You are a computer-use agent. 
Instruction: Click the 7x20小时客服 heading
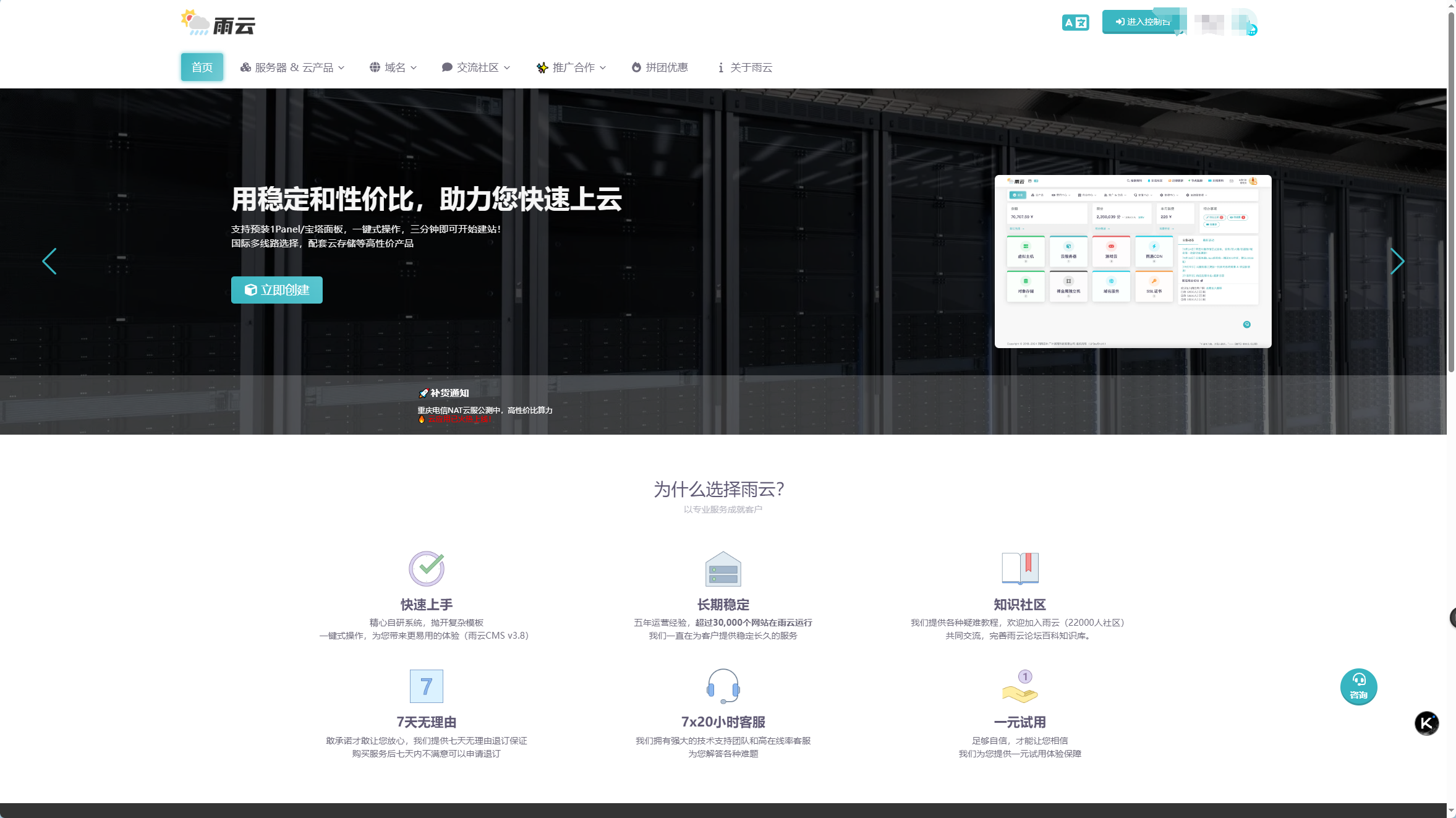(723, 722)
